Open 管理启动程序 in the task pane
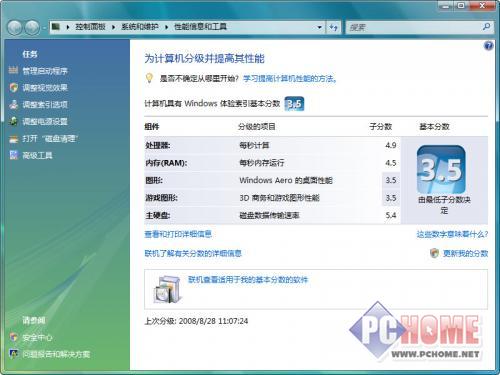 45,71
